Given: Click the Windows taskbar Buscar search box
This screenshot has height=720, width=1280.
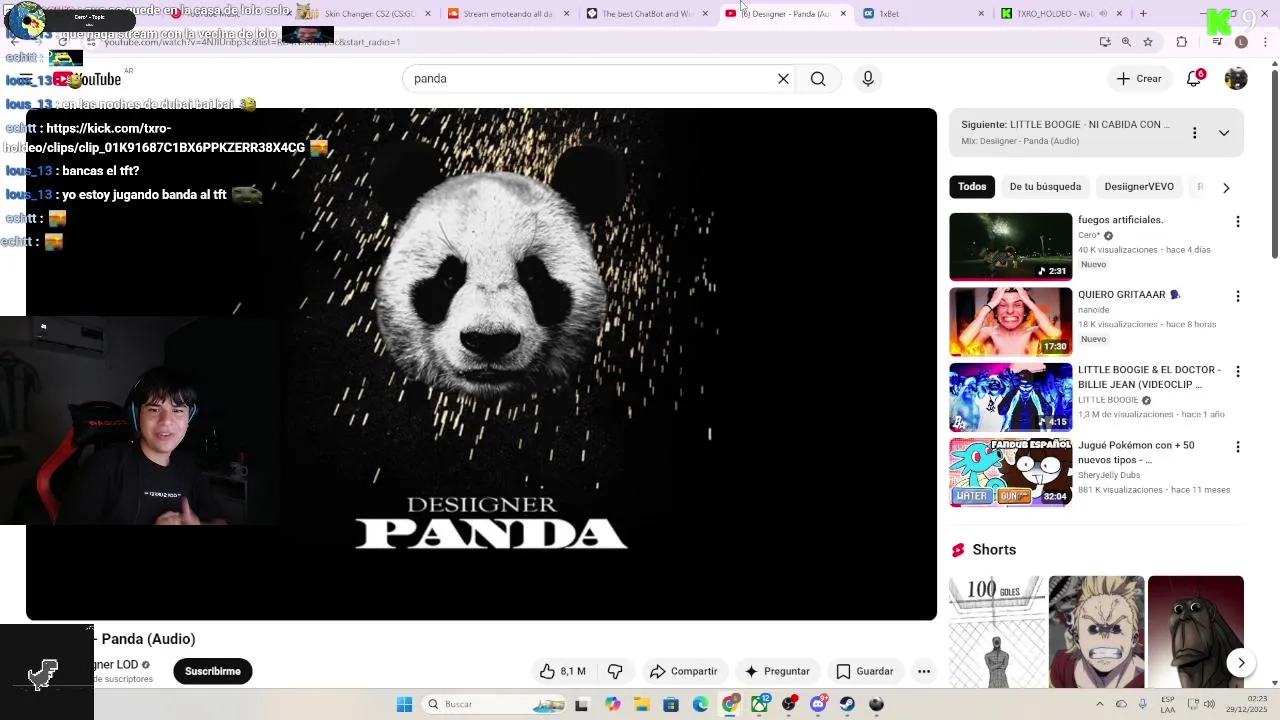Looking at the screenshot, I should click(495, 704).
